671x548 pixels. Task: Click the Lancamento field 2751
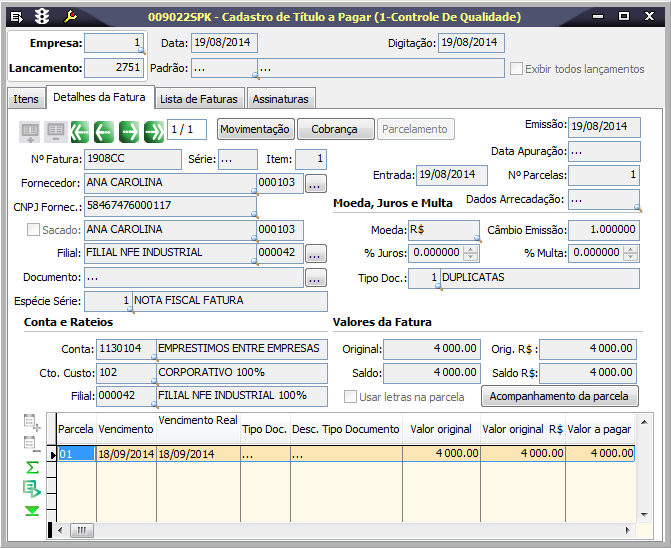point(114,68)
